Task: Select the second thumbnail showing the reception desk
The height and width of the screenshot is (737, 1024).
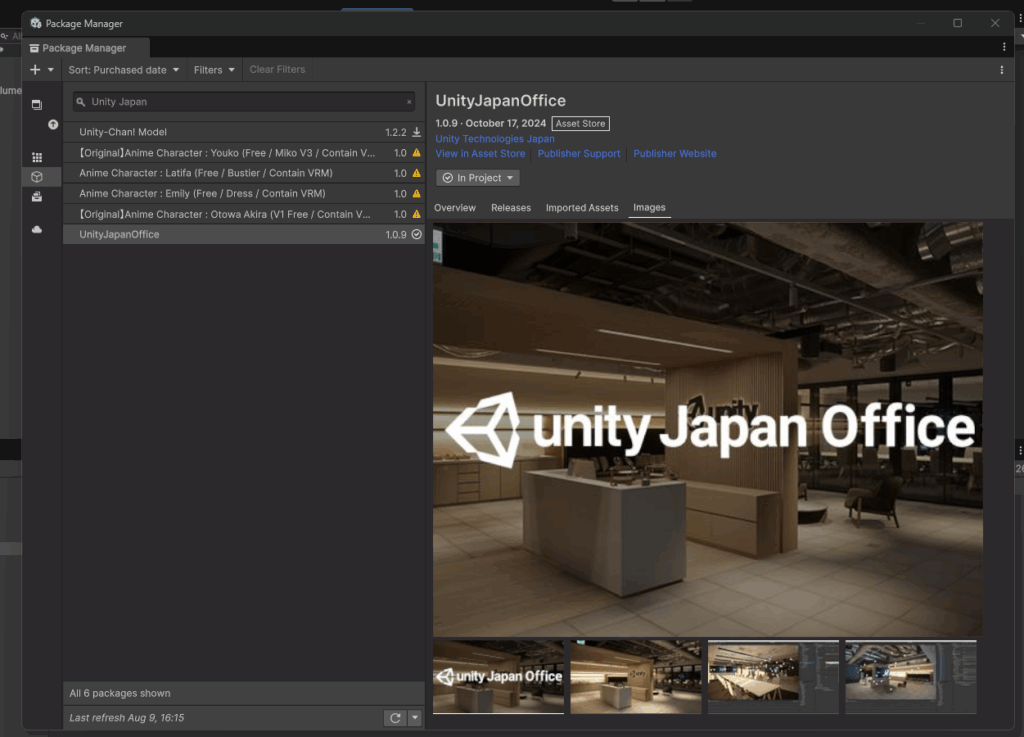Action: pyautogui.click(x=635, y=676)
